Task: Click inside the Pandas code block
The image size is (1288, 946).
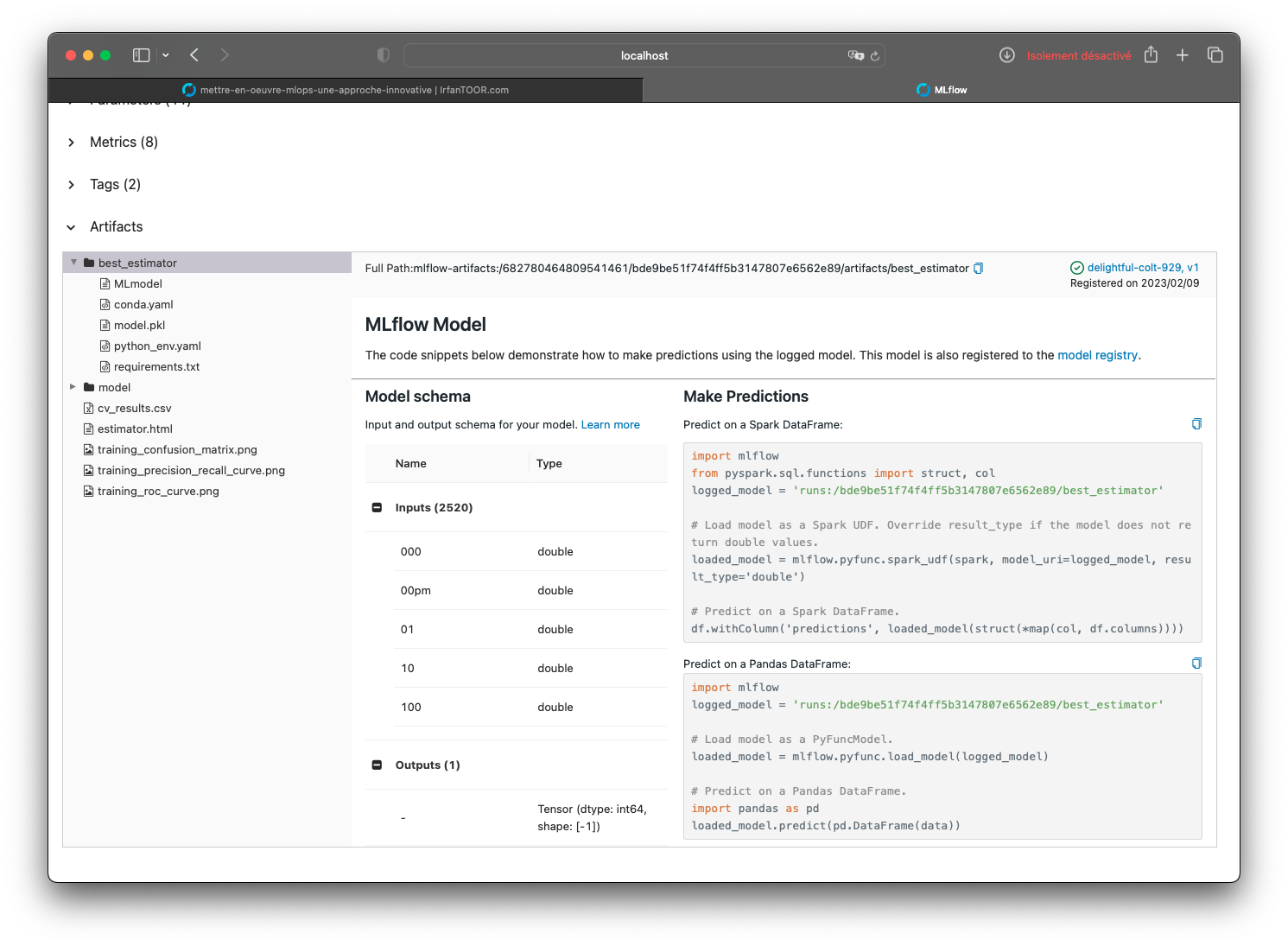Action: click(x=942, y=757)
